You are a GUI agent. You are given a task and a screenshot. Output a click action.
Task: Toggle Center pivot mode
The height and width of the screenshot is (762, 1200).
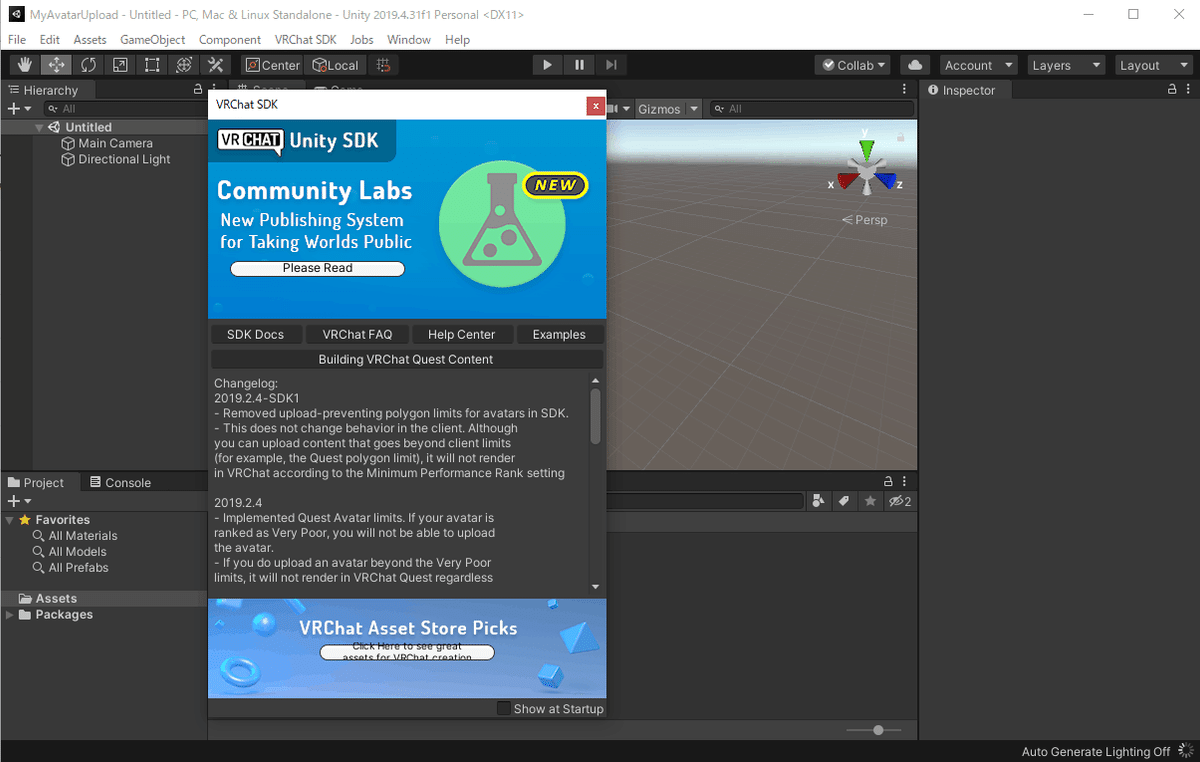(x=272, y=65)
